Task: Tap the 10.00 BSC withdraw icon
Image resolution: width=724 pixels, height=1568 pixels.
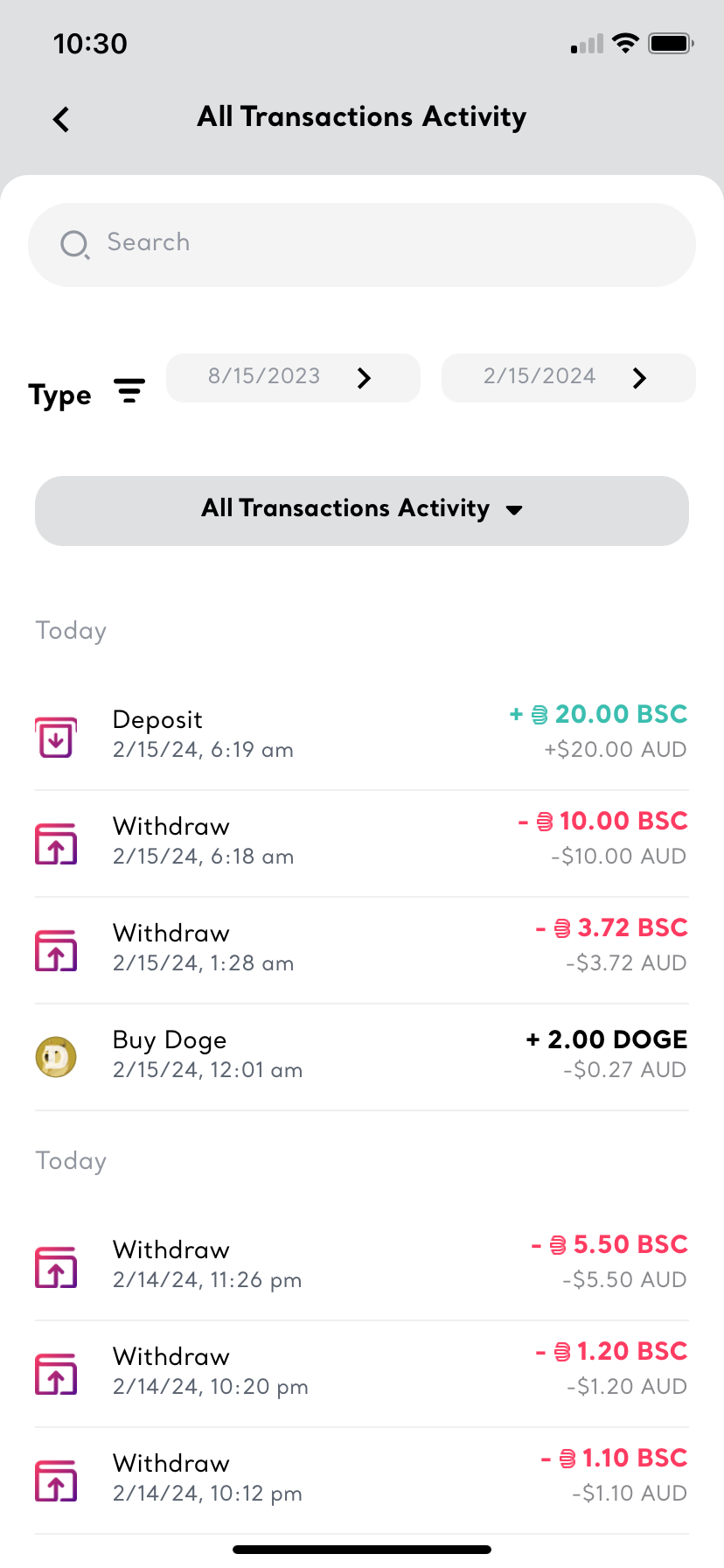Action: coord(56,843)
